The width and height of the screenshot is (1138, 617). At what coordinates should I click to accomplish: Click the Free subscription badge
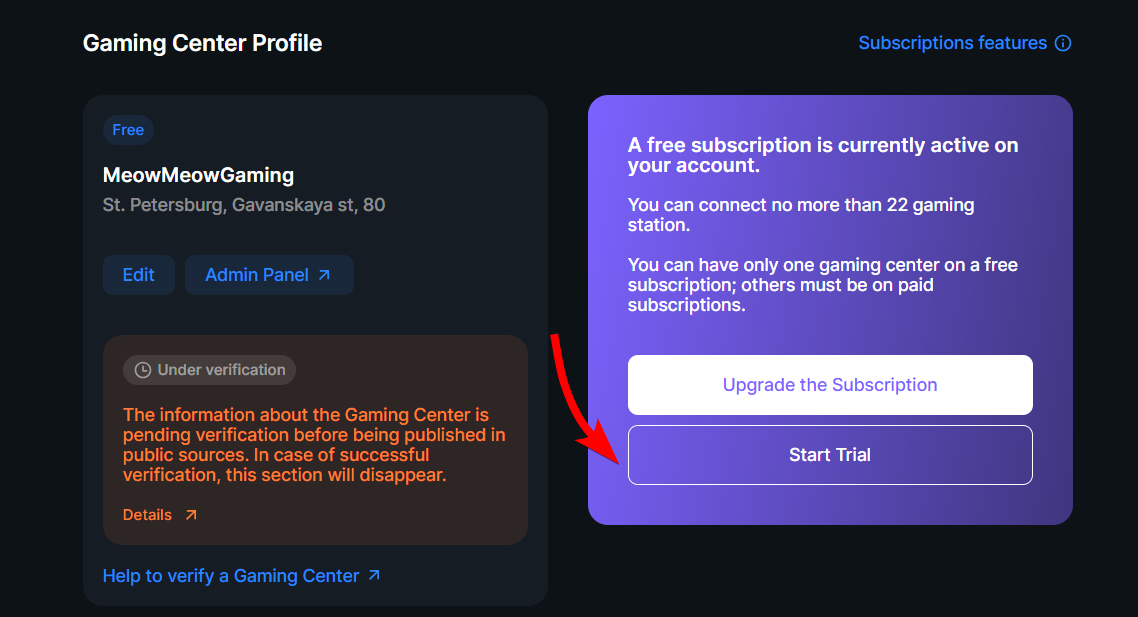(128, 130)
